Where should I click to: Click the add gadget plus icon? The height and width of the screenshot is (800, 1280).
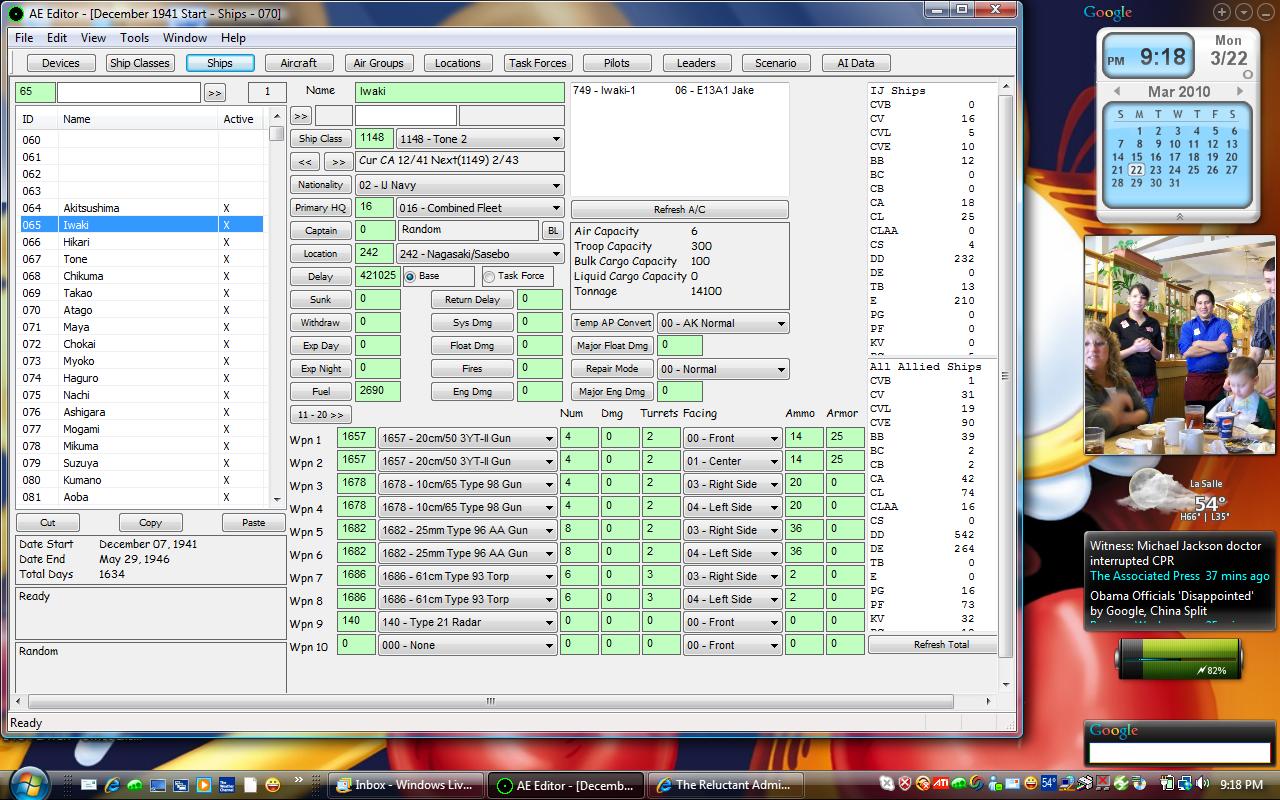coord(1222,12)
